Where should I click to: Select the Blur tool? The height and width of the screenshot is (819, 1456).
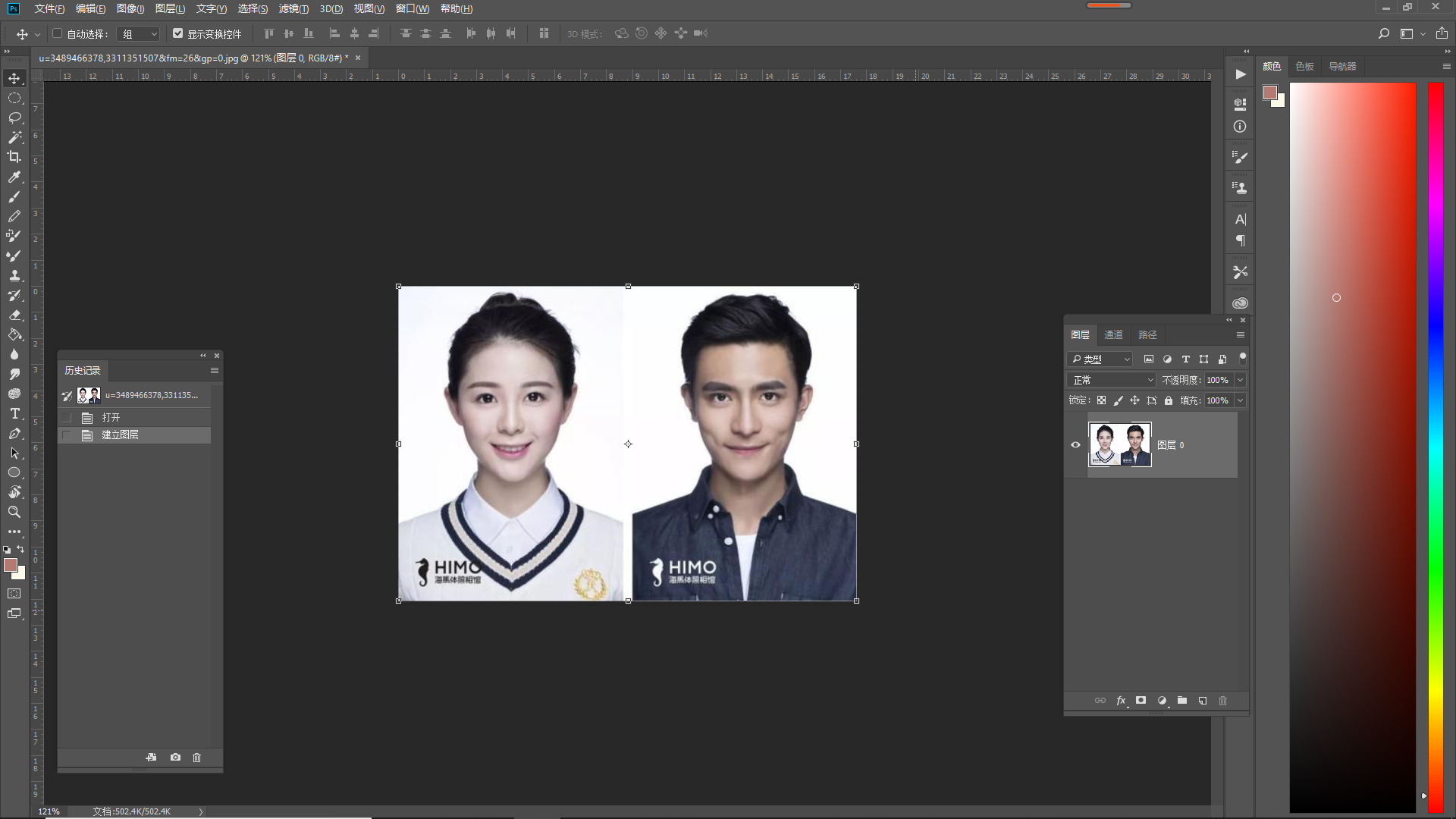(x=14, y=354)
